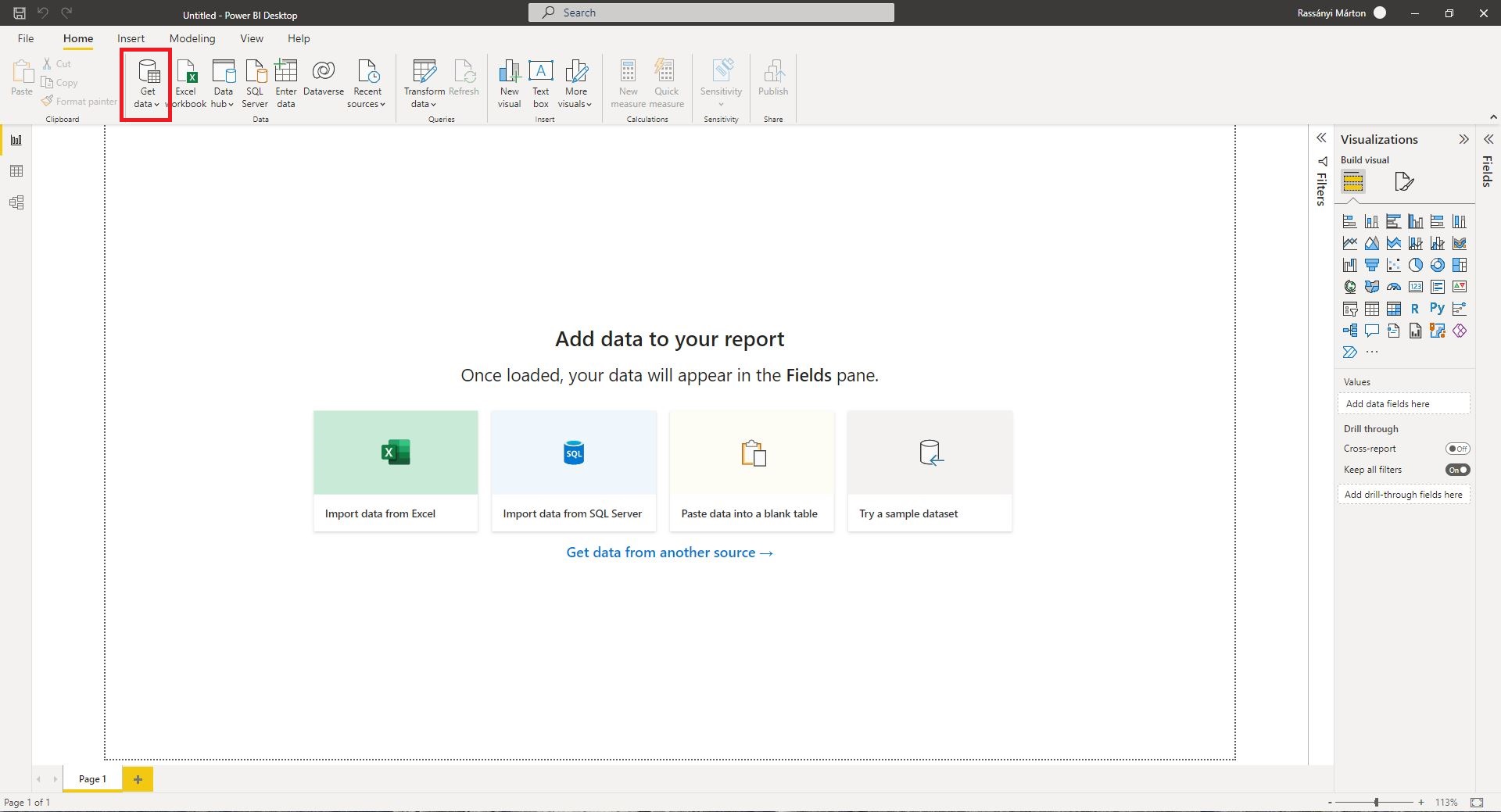This screenshot has width=1501, height=812.
Task: Expand the Fields pane chevron
Action: coord(1488,139)
